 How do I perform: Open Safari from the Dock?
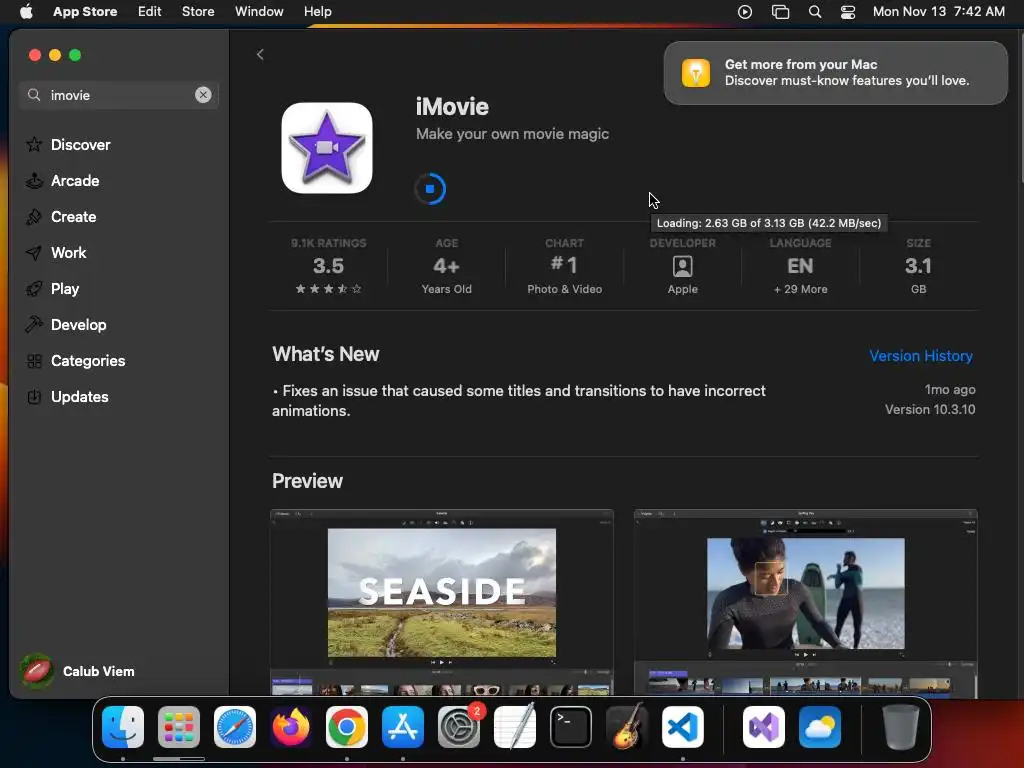tap(235, 727)
